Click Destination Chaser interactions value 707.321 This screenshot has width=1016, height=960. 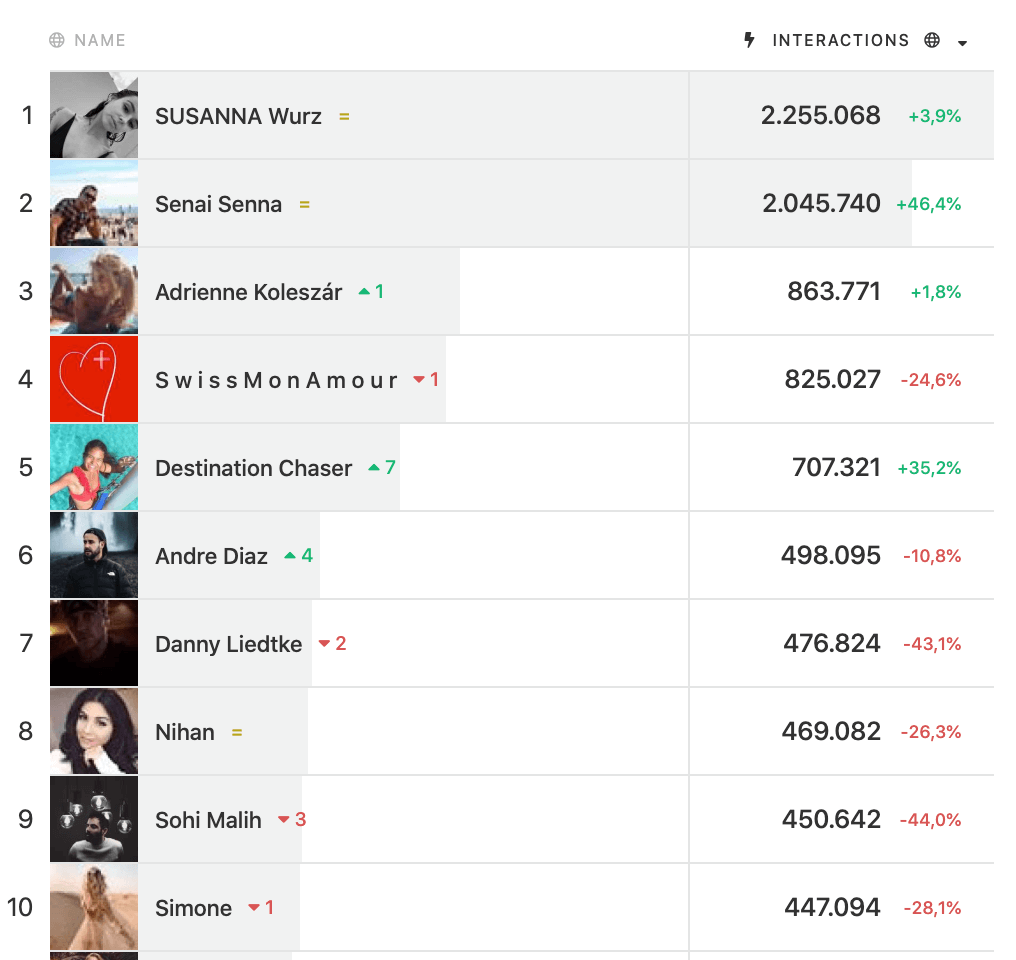pyautogui.click(x=837, y=468)
